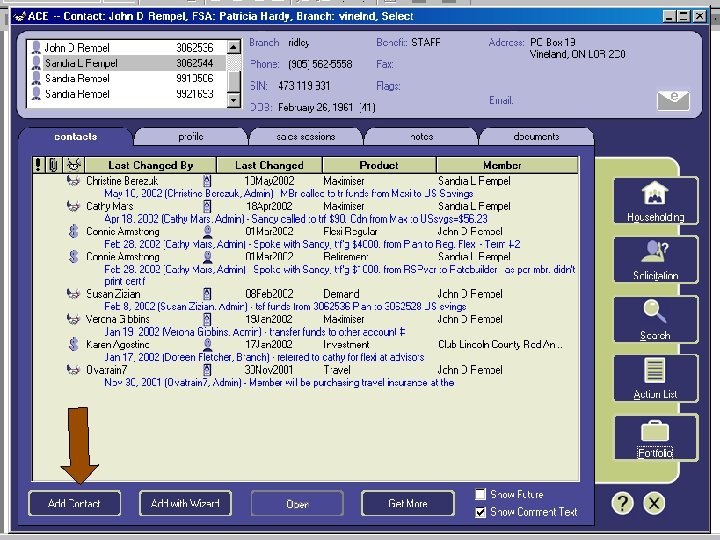The width and height of the screenshot is (720, 540).
Task: Click the Travel product cell for Ovatrain7
Action: [x=337, y=370]
